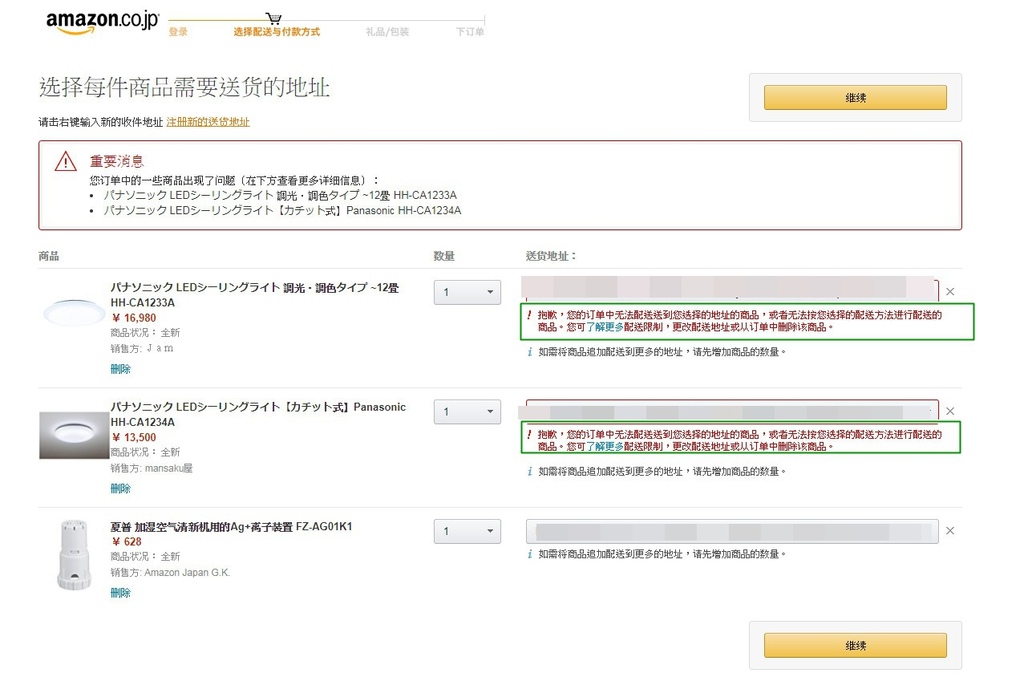
Task: Open shipping address selector for FZ-AG01K1
Action: (732, 531)
